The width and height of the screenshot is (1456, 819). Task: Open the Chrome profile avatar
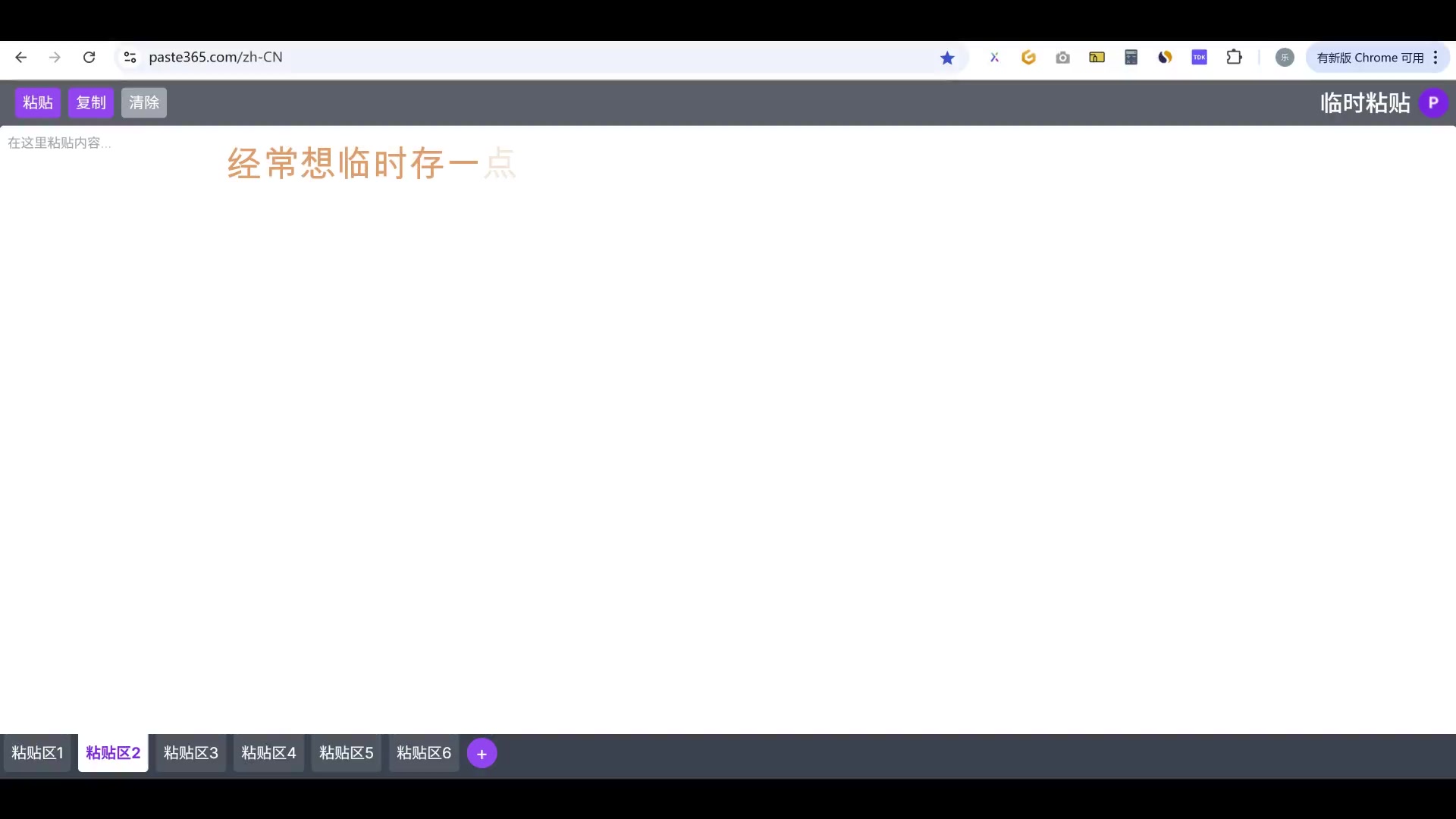click(x=1285, y=58)
